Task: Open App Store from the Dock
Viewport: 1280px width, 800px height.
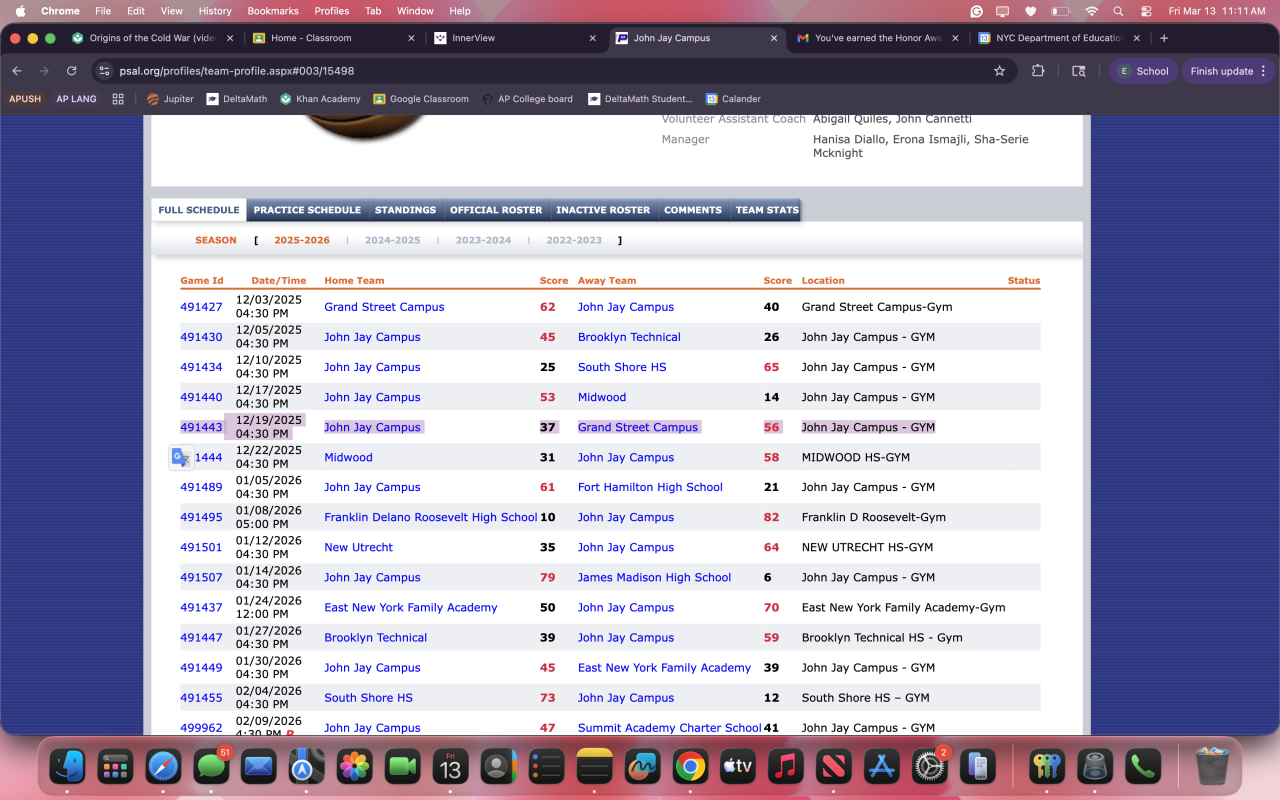Action: tap(882, 767)
